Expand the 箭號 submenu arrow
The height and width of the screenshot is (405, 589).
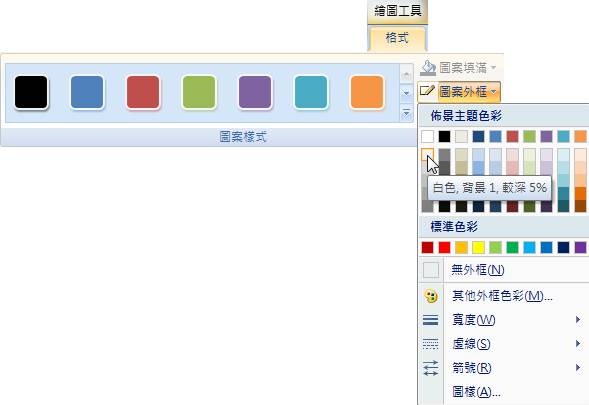pos(578,367)
